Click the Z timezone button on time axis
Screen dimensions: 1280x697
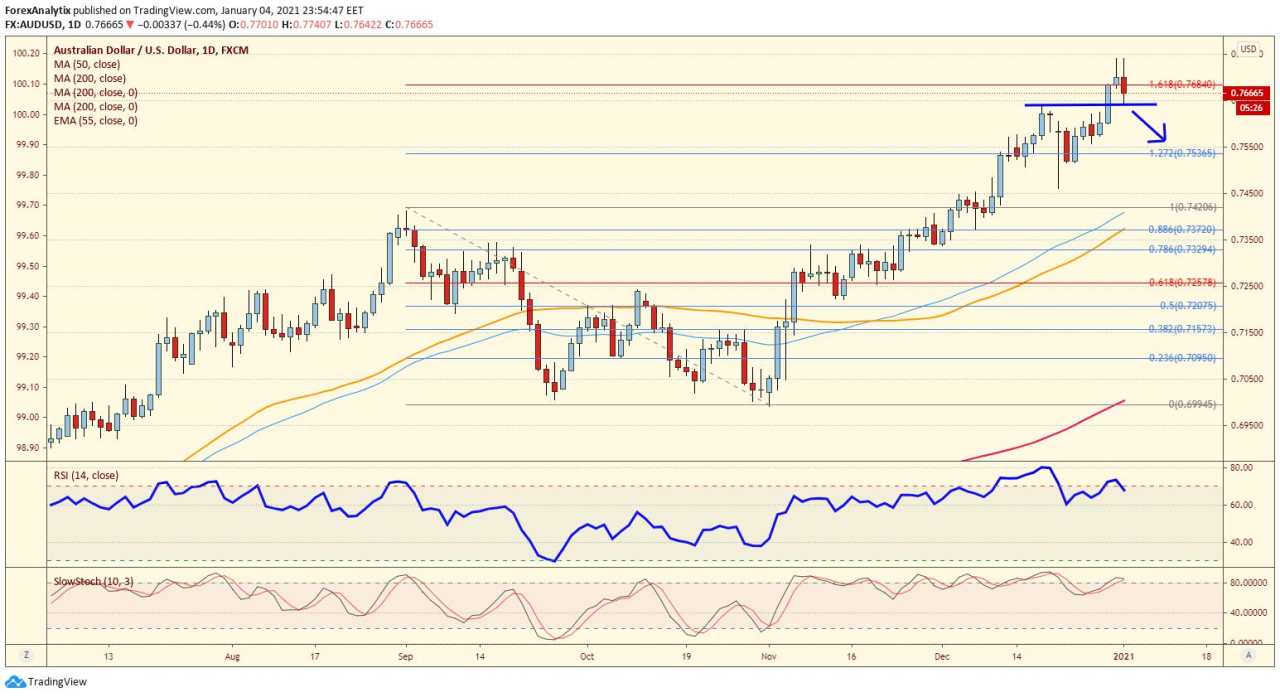click(x=24, y=654)
